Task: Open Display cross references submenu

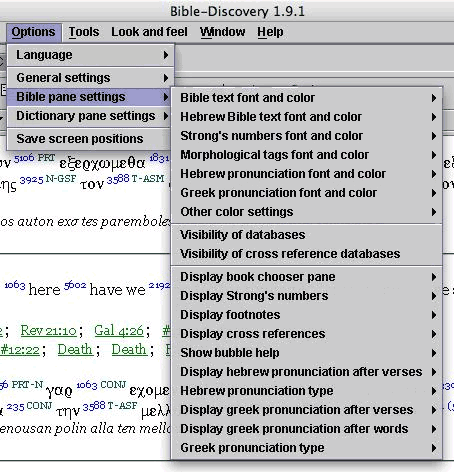Action: click(307, 334)
